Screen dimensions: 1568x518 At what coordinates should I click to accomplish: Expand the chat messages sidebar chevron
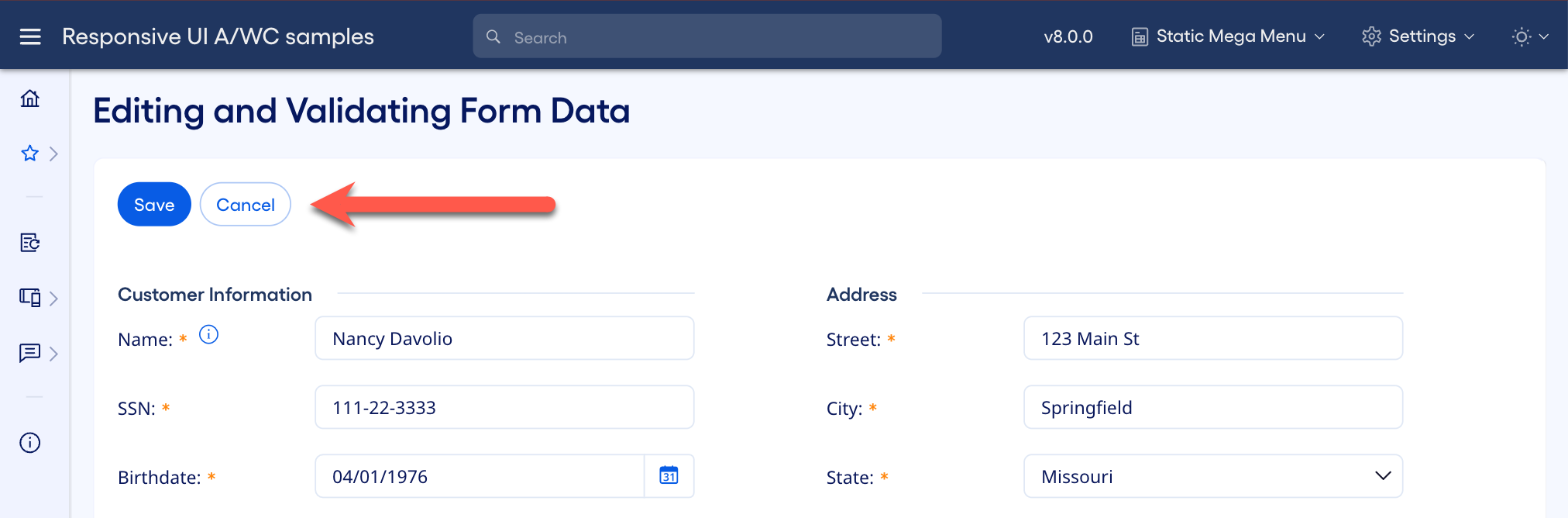click(x=53, y=354)
